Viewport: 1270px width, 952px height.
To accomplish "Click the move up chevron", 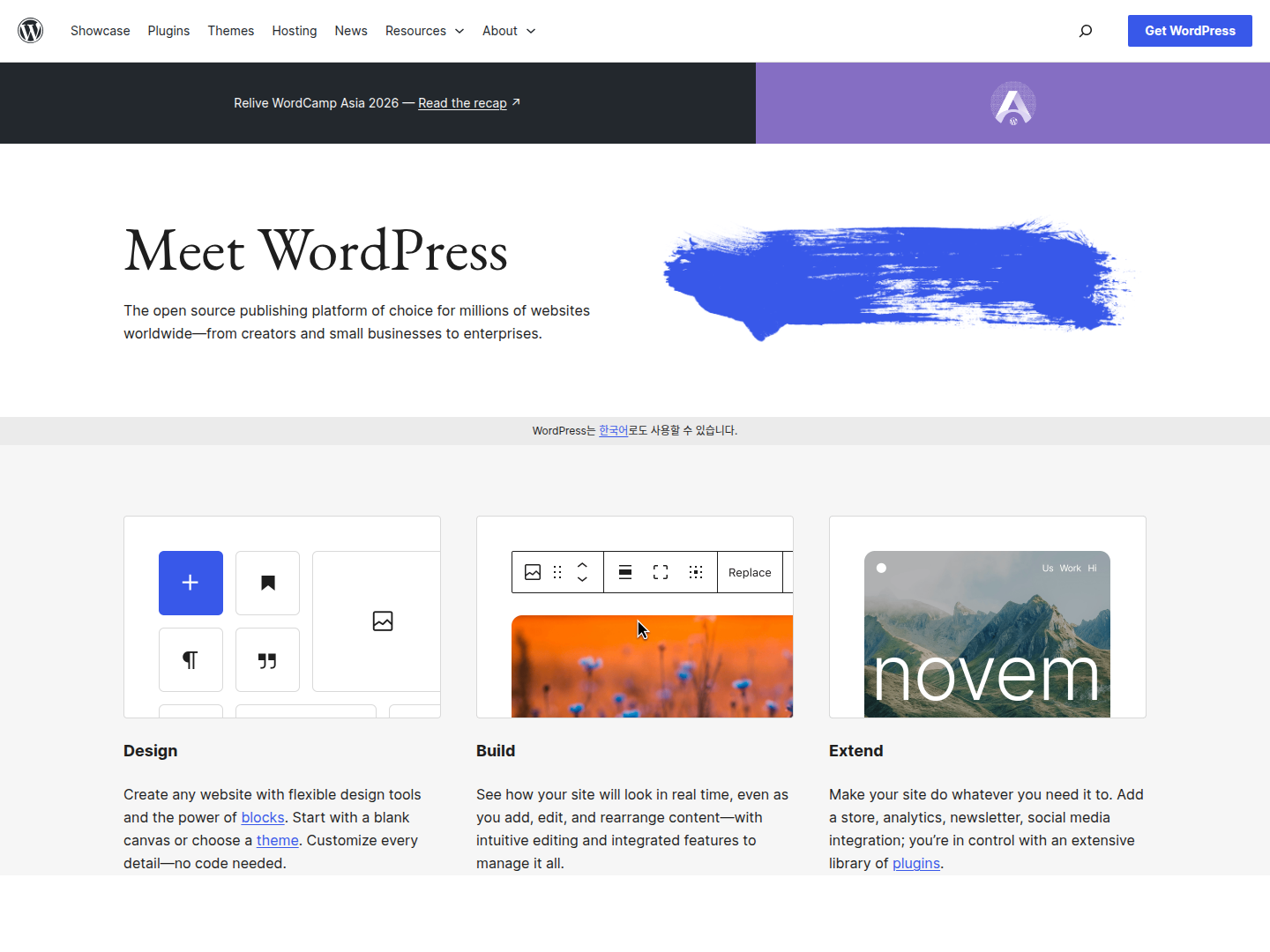I will 582,565.
